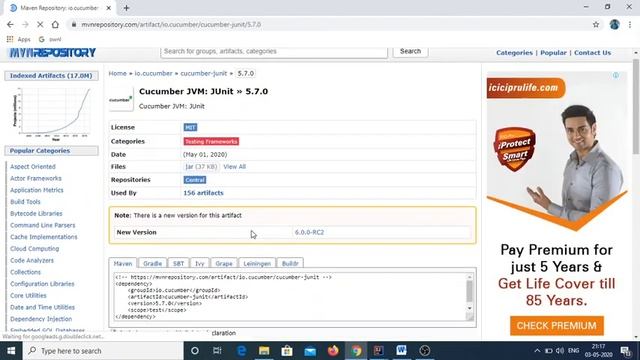Click inside the Maven dependency snippet box
This screenshot has height=360, width=640.
pyautogui.click(x=289, y=297)
